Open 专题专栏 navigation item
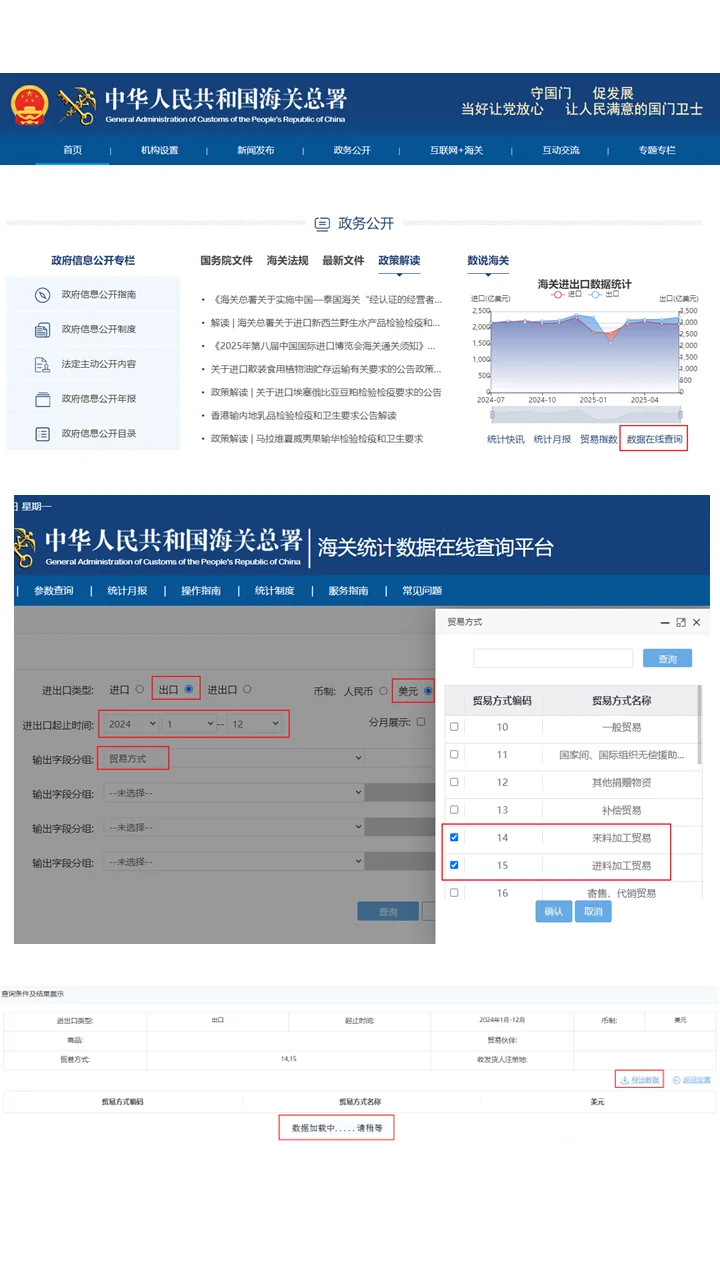Image resolution: width=720 pixels, height=1280 pixels. tap(657, 150)
